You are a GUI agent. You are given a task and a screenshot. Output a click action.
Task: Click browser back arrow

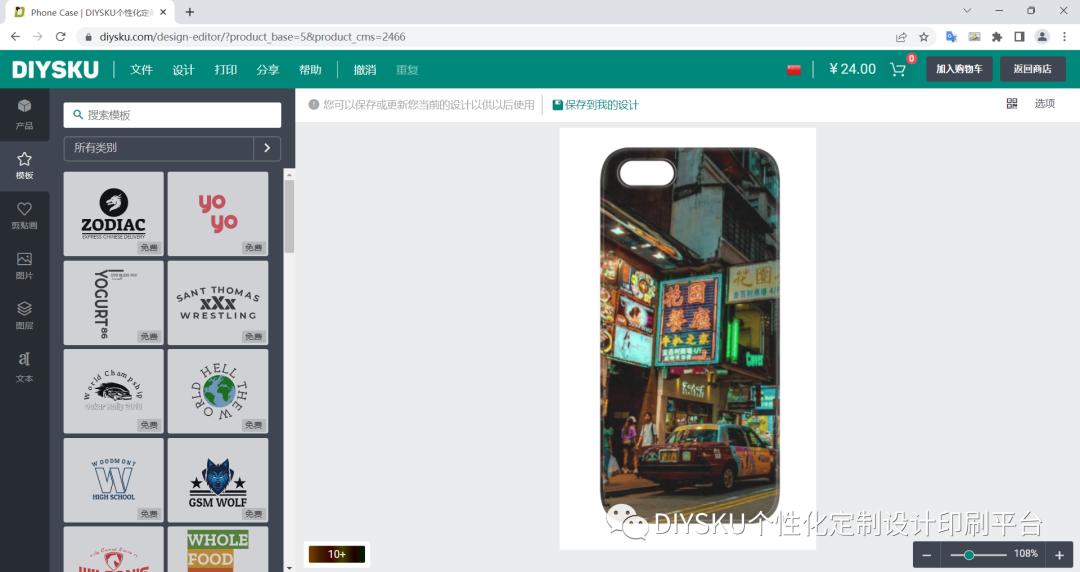[x=15, y=37]
